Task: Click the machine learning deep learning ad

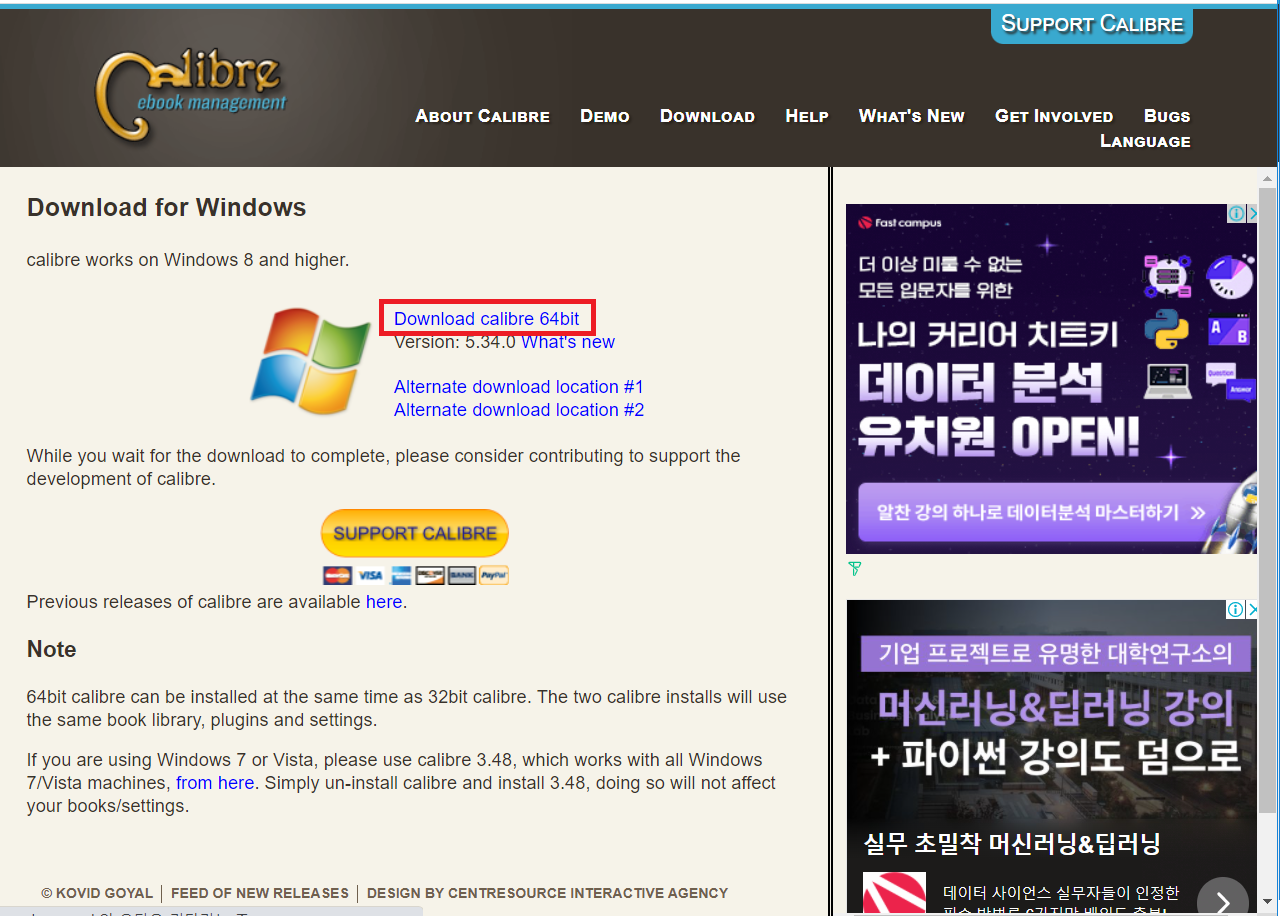Action: (x=1052, y=757)
